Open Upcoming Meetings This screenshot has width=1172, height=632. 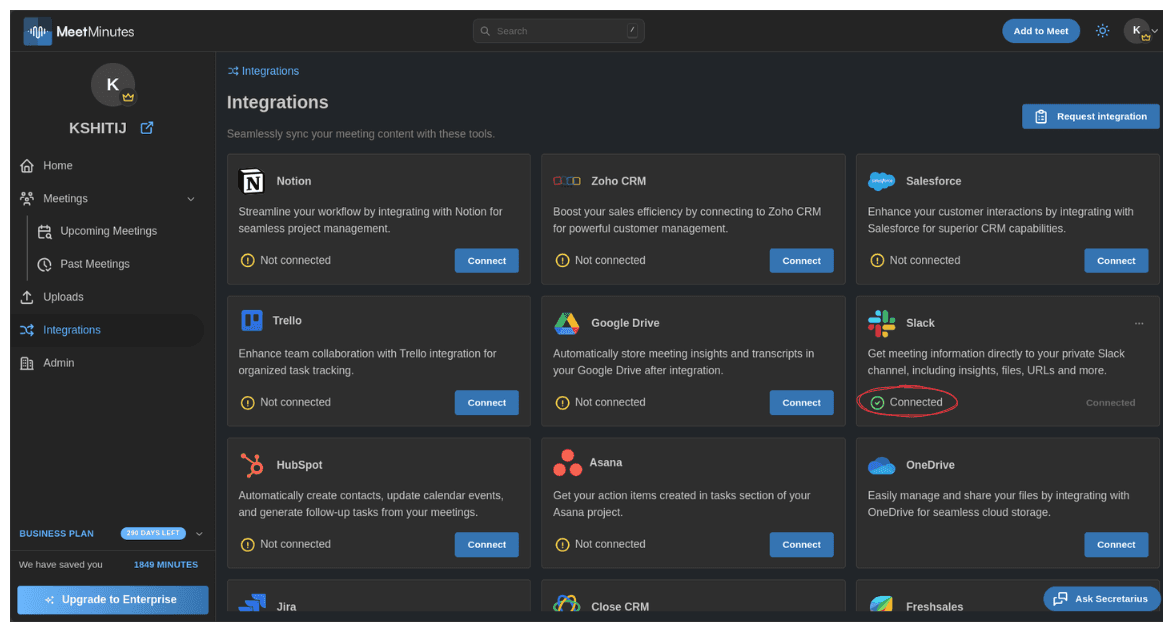(x=108, y=231)
